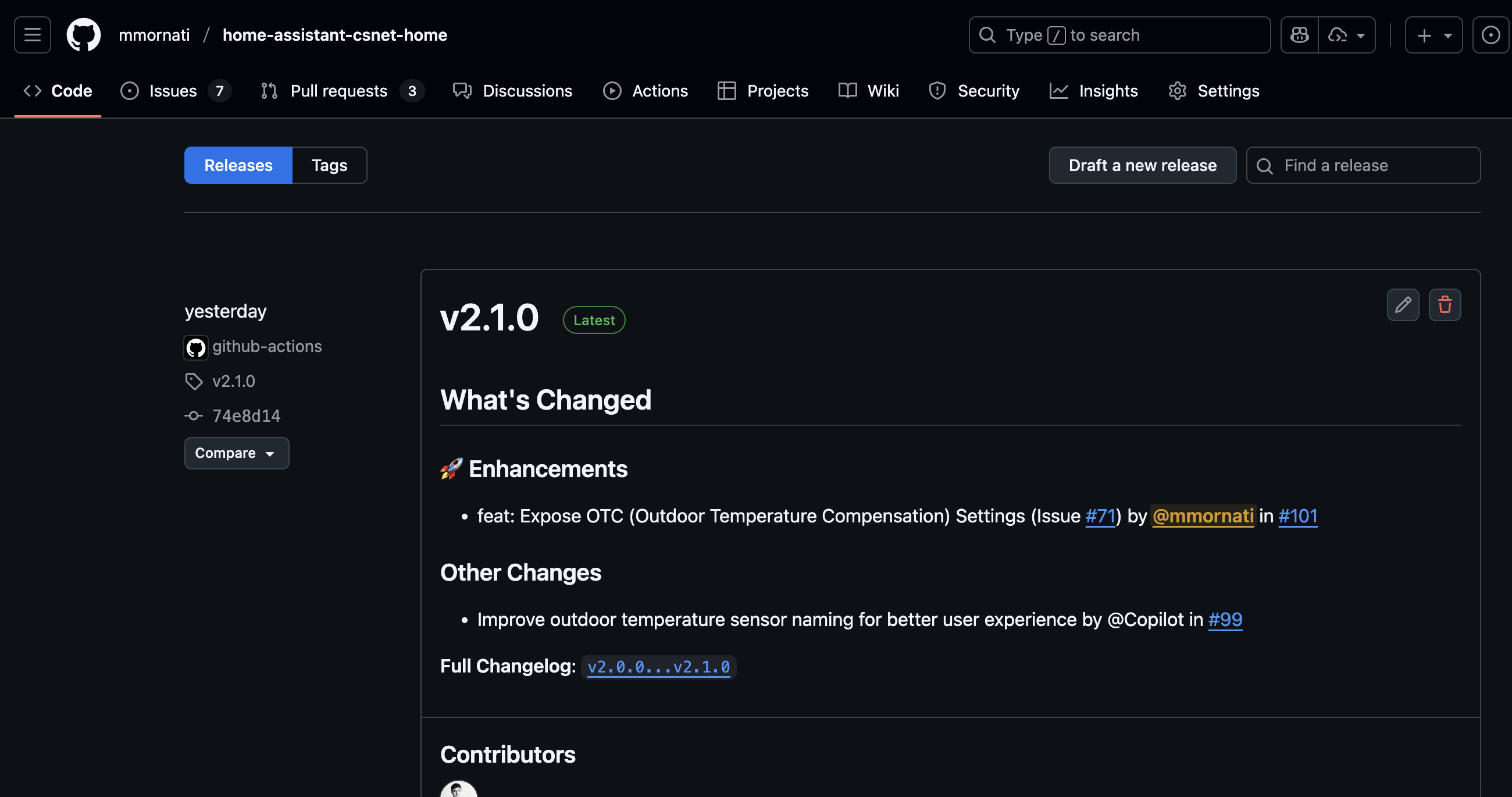Open your profile avatar menu
The image size is (1512, 797).
click(1491, 35)
